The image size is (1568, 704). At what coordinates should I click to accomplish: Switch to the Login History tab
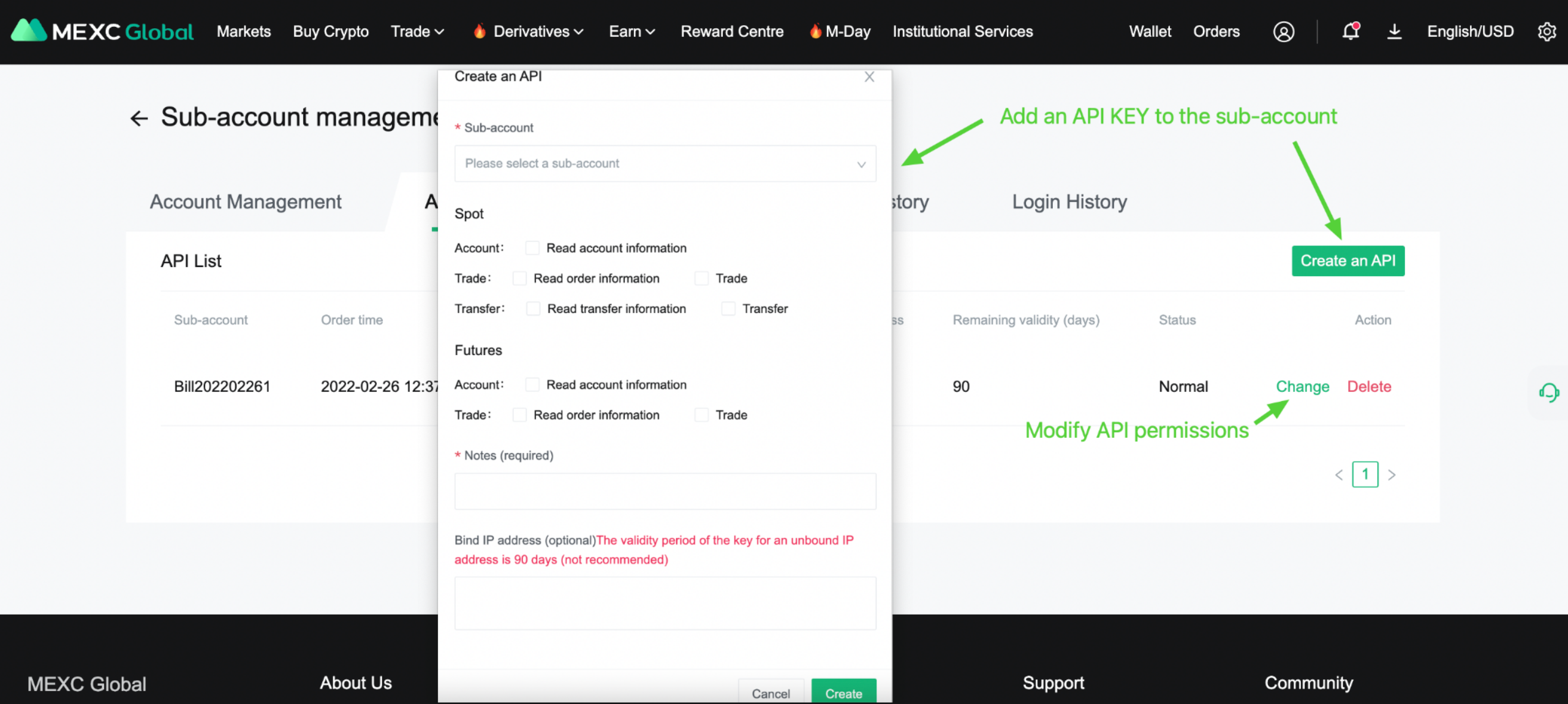click(1069, 201)
